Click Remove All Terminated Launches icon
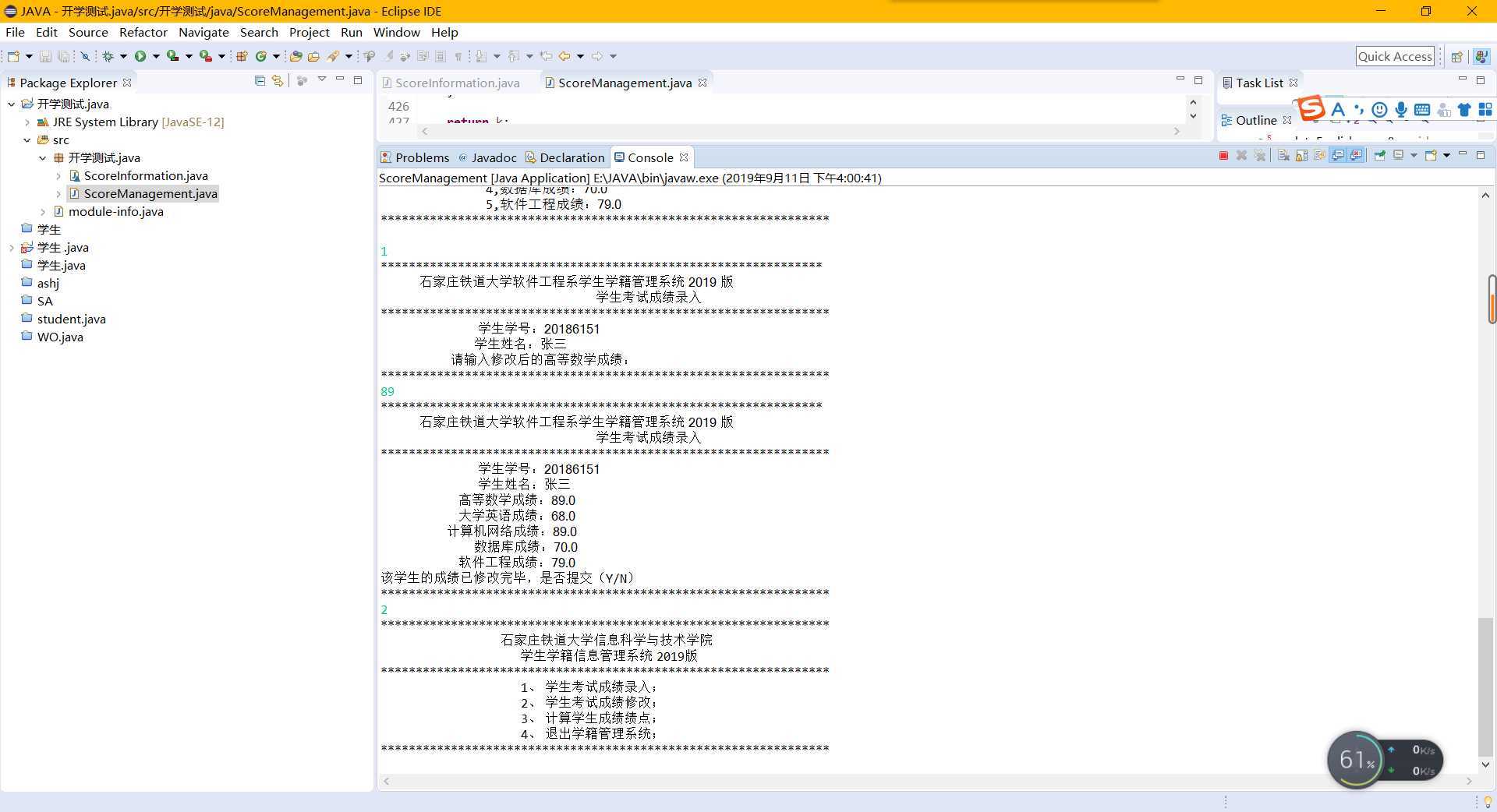This screenshot has width=1497, height=812. click(x=1260, y=156)
